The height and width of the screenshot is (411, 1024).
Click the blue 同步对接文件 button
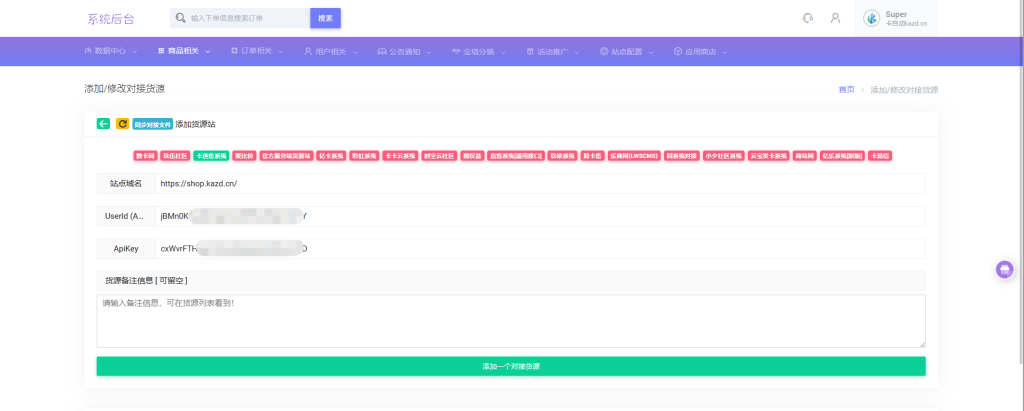coord(152,124)
